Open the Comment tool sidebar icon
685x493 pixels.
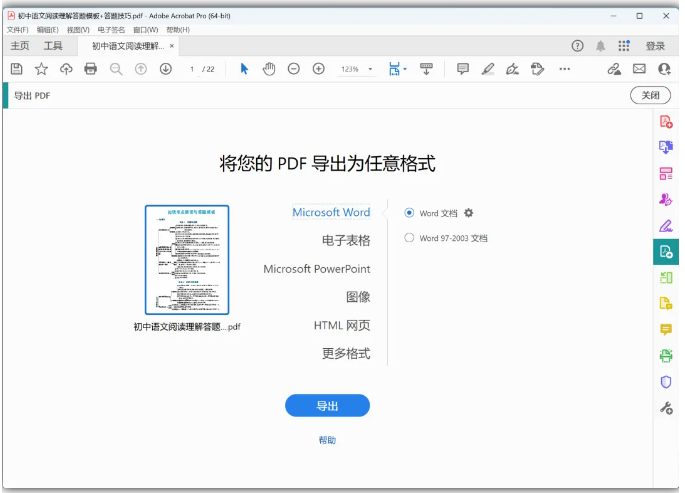(x=666, y=329)
